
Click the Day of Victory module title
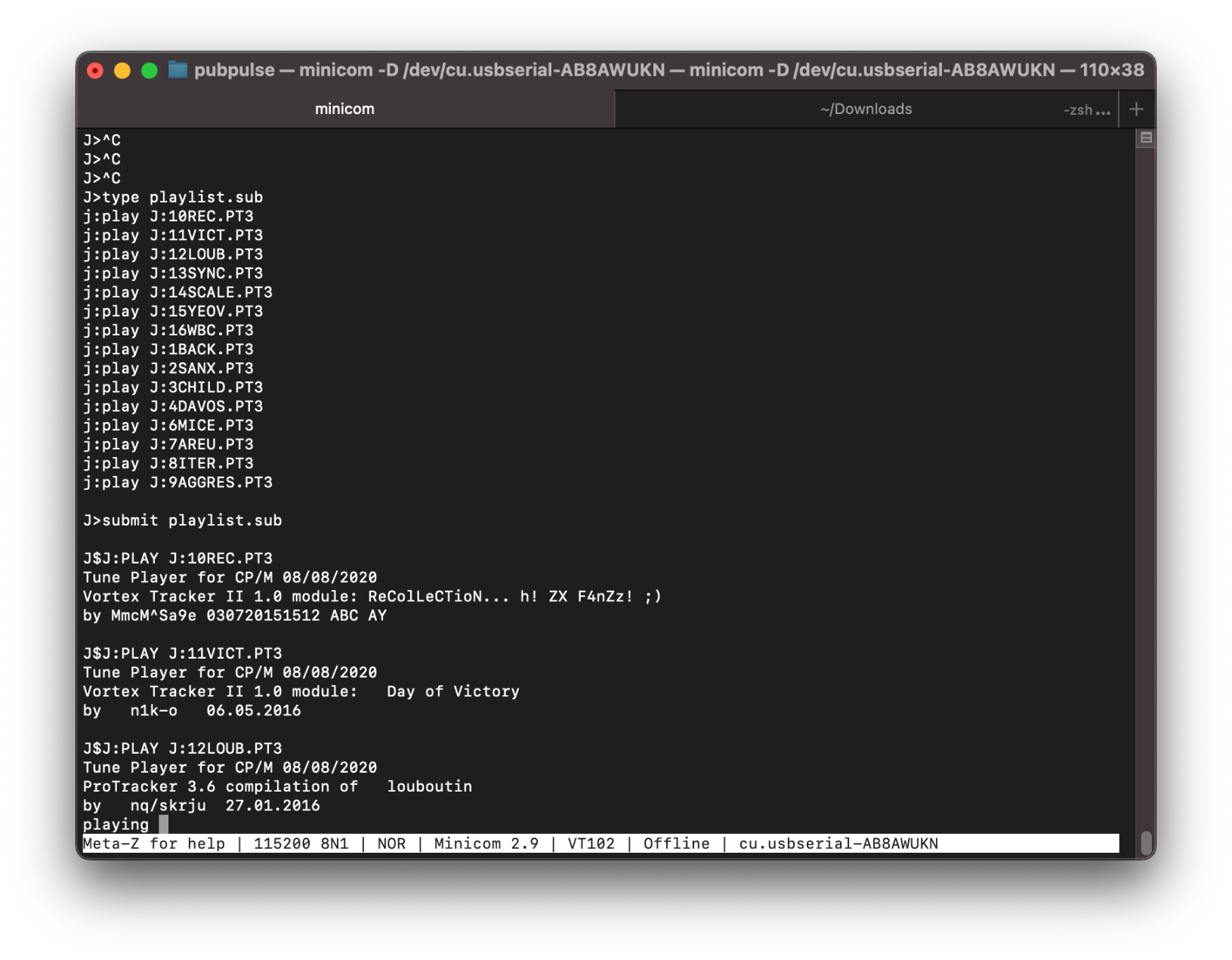(452, 692)
